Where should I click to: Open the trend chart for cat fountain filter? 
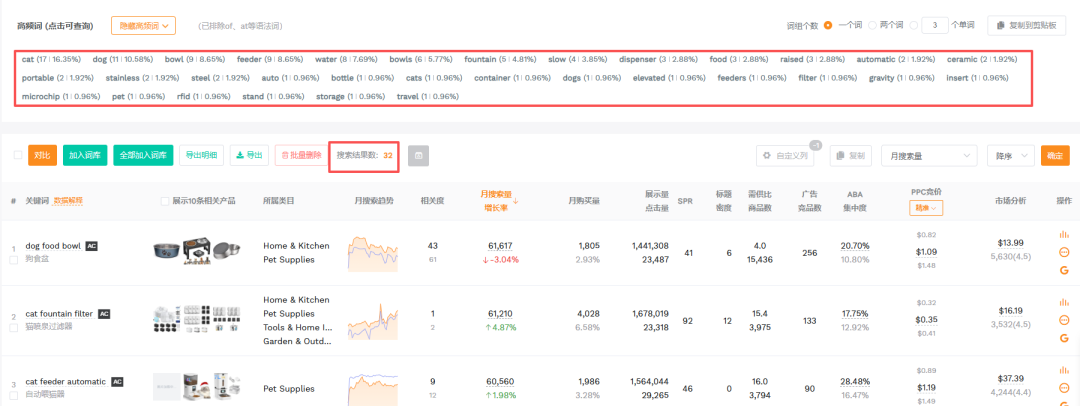373,321
